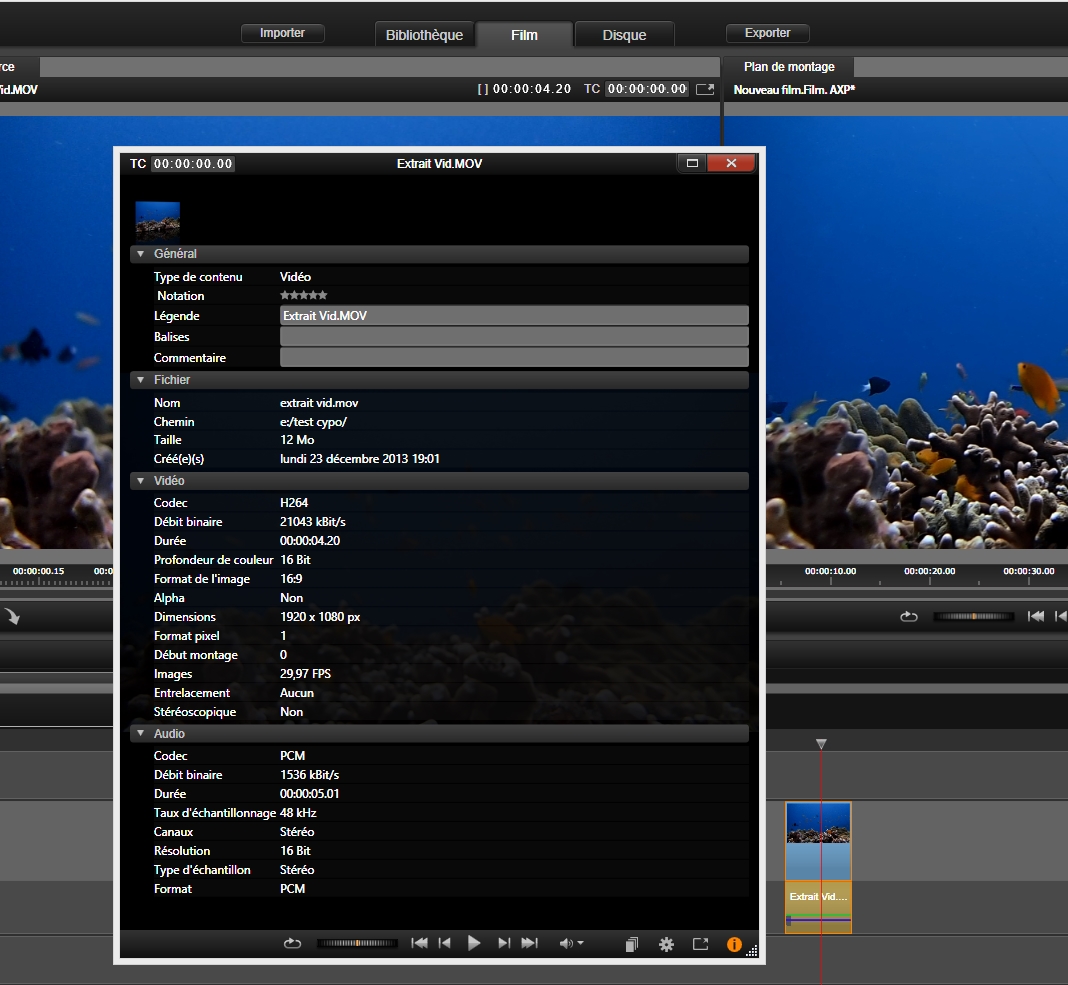Screen dimensions: 1068x985
Task: Click the pop-out icon in the dialog toolbar
Action: point(700,944)
